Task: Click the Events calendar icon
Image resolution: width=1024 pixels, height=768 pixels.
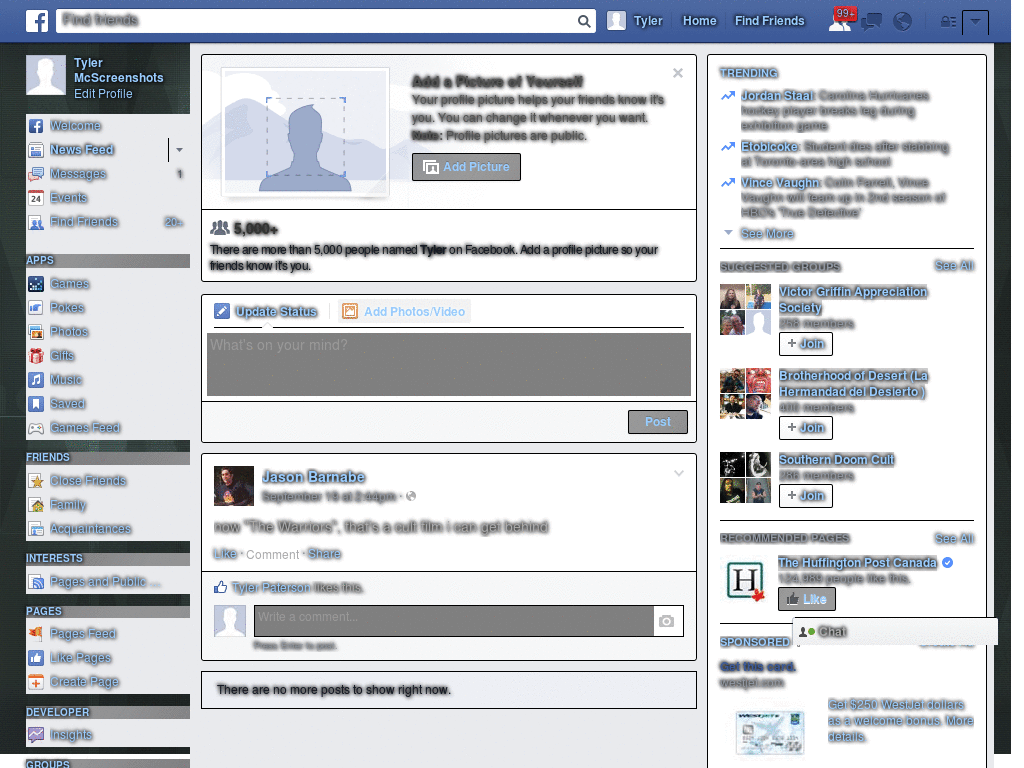Action: coord(36,198)
